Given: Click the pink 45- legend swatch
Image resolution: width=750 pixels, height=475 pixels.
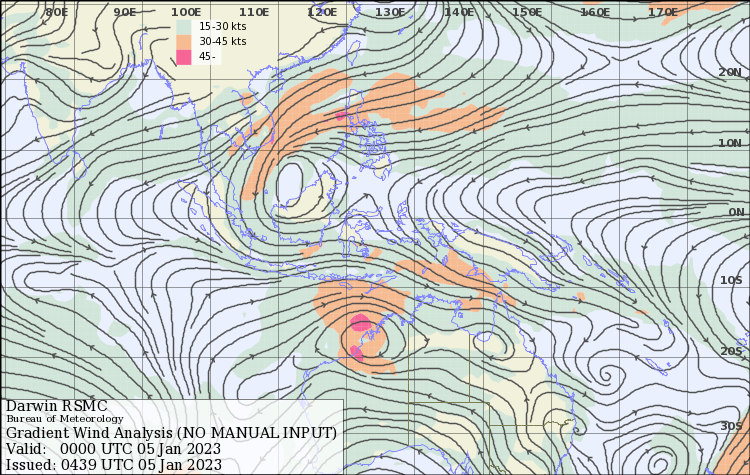Looking at the screenshot, I should point(184,57).
